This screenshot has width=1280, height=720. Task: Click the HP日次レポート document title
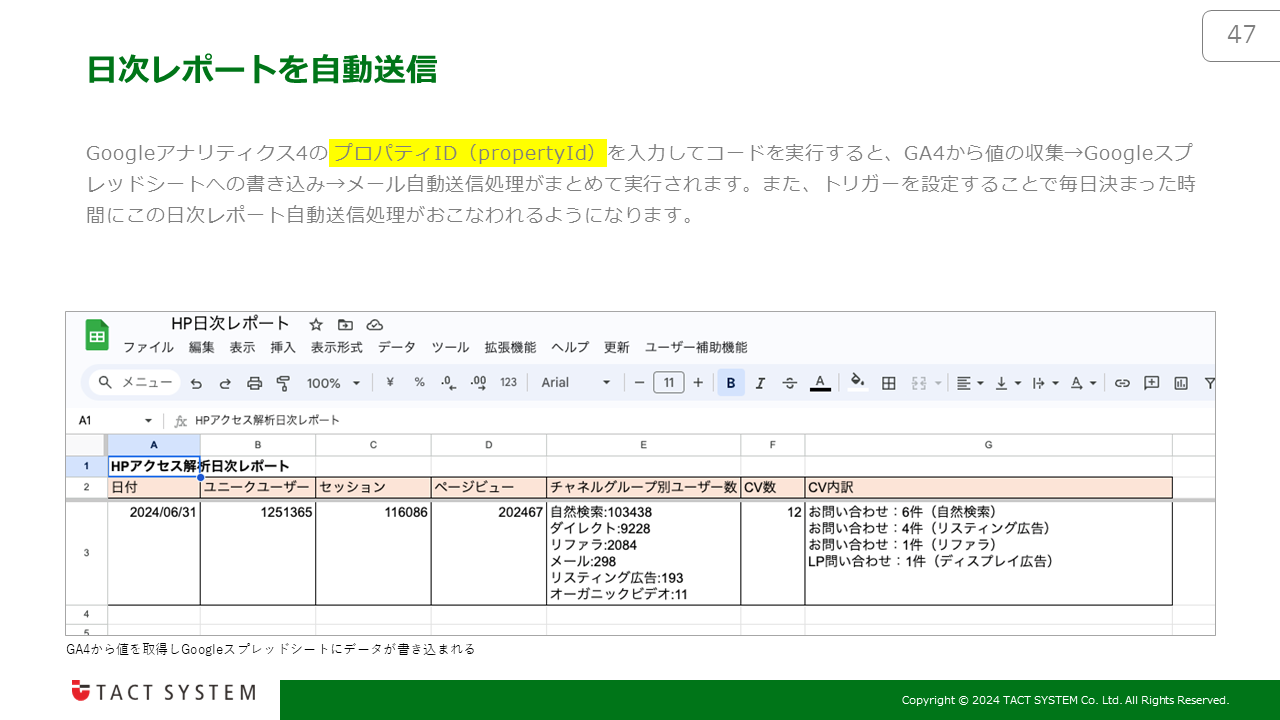click(231, 324)
